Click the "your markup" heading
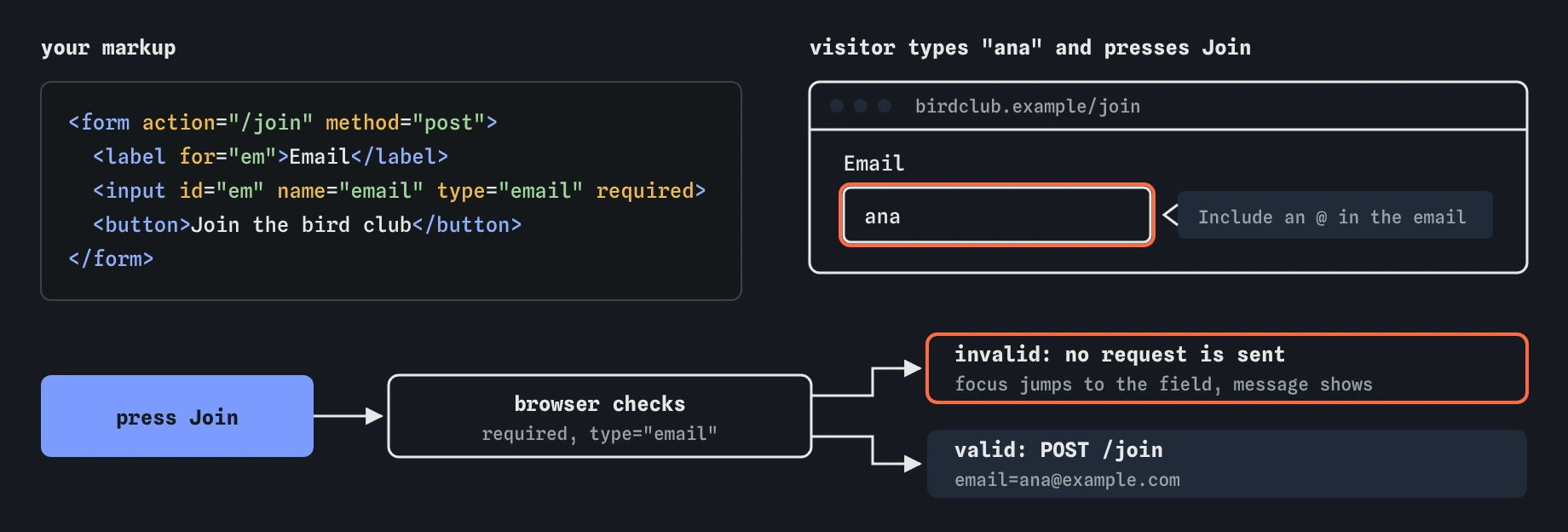 108,48
